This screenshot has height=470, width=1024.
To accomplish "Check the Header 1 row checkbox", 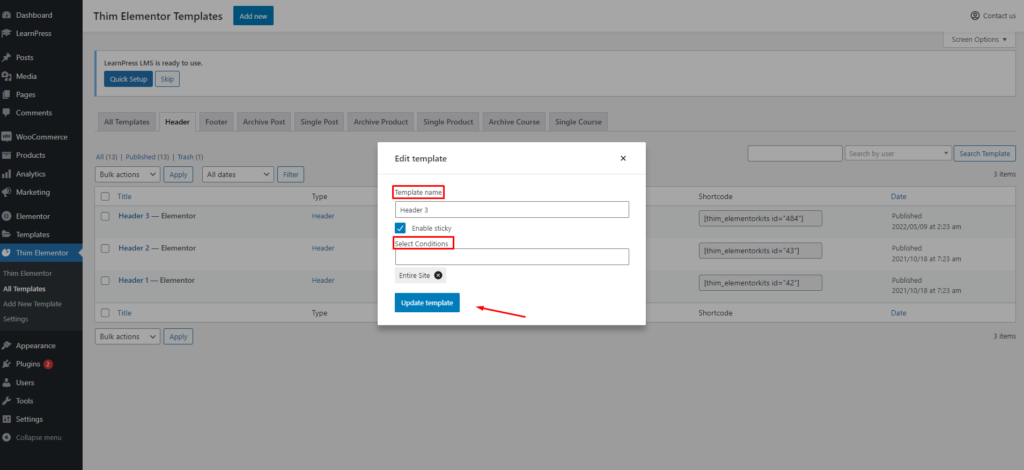I will 105,281.
